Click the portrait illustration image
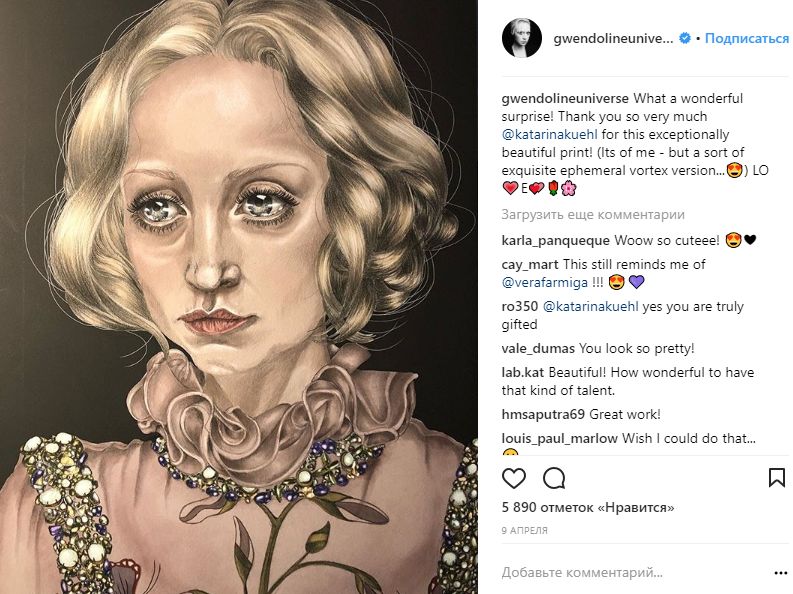The image size is (793, 594). point(240,297)
